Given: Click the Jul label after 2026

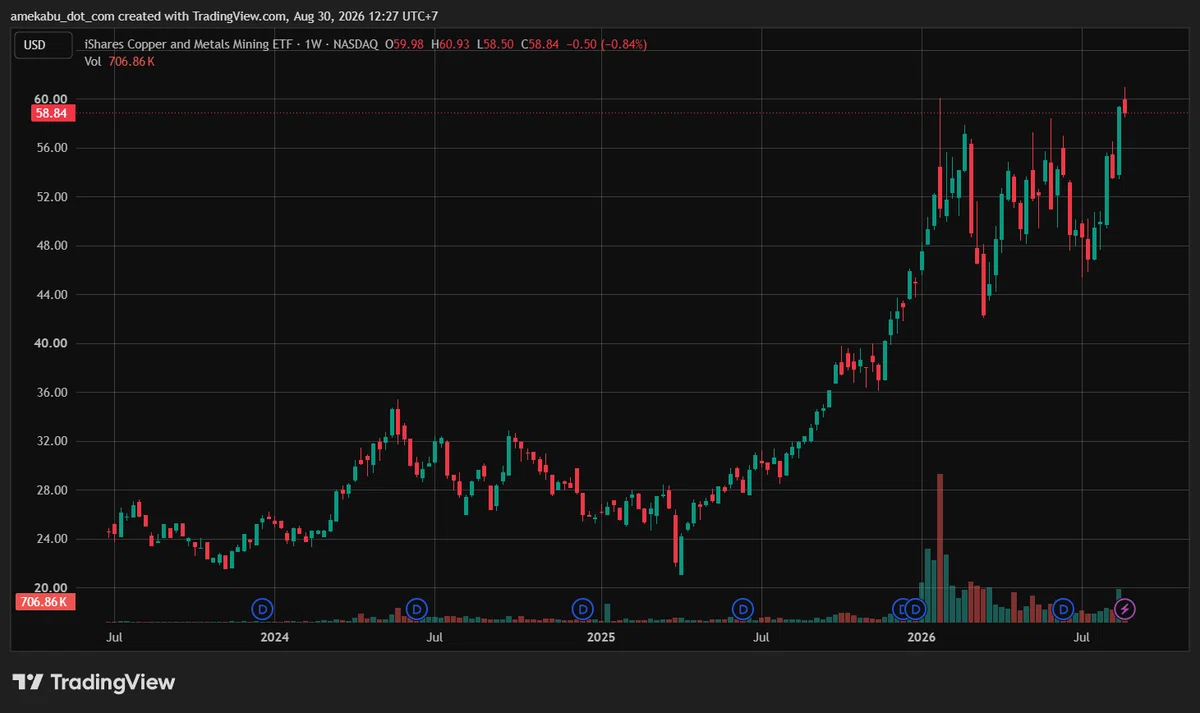Looking at the screenshot, I should click(1082, 636).
